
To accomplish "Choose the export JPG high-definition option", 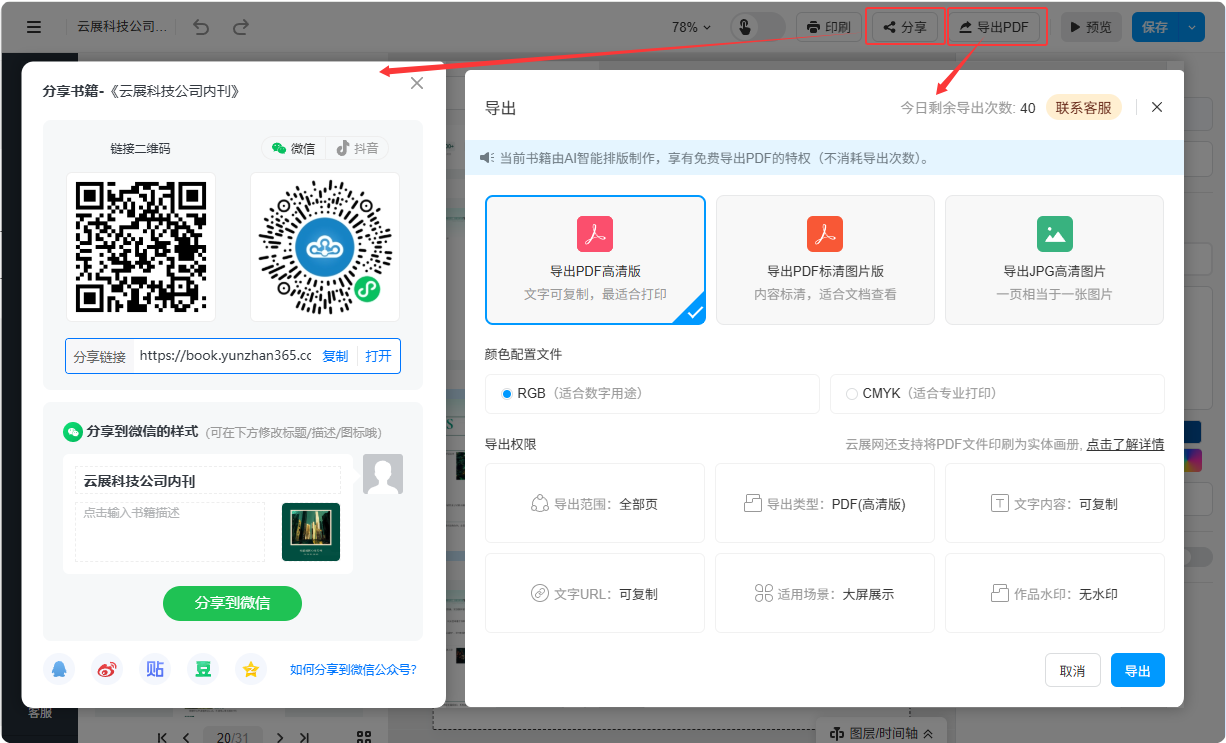I will 1054,260.
